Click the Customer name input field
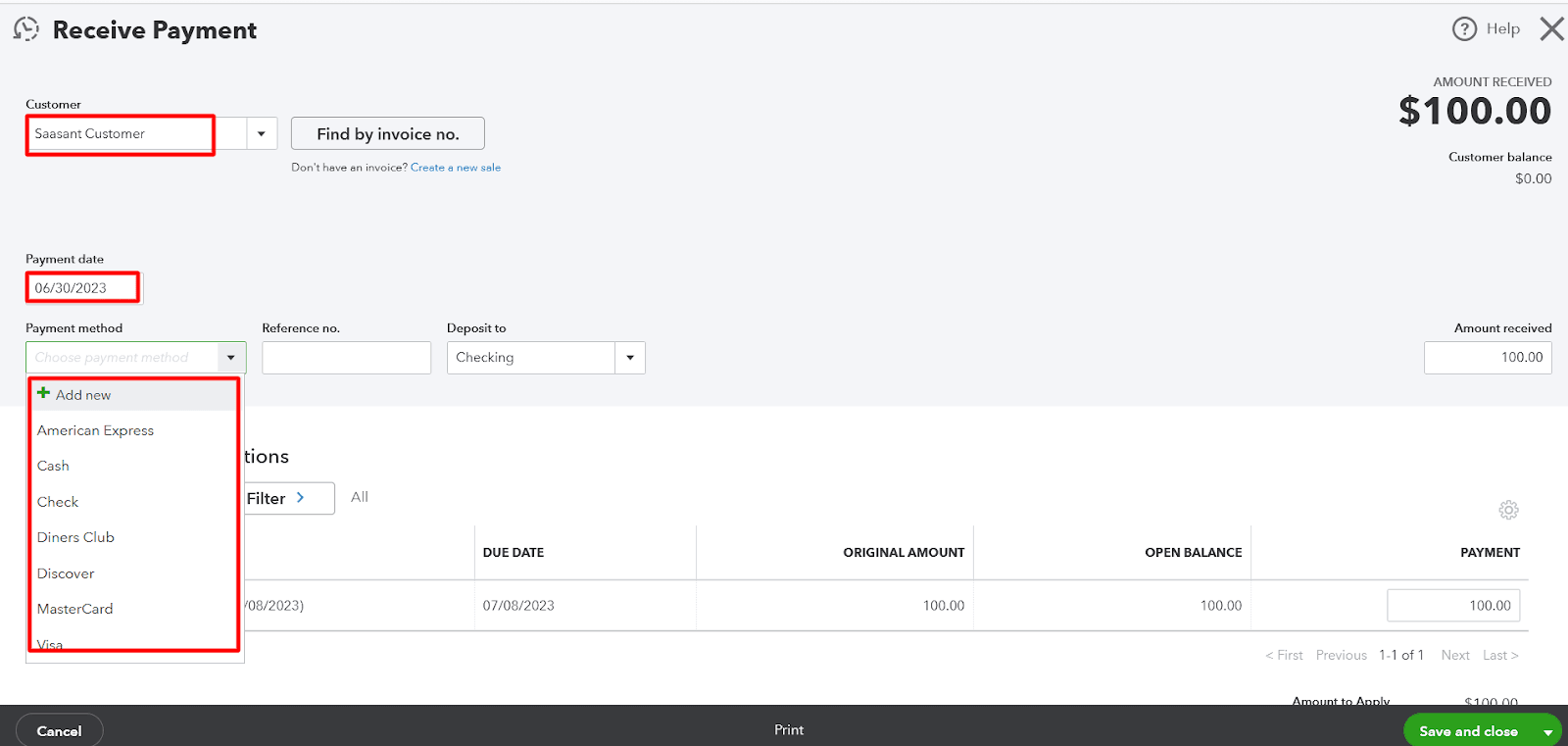Screen dimensions: 1568x746 (x=135, y=133)
